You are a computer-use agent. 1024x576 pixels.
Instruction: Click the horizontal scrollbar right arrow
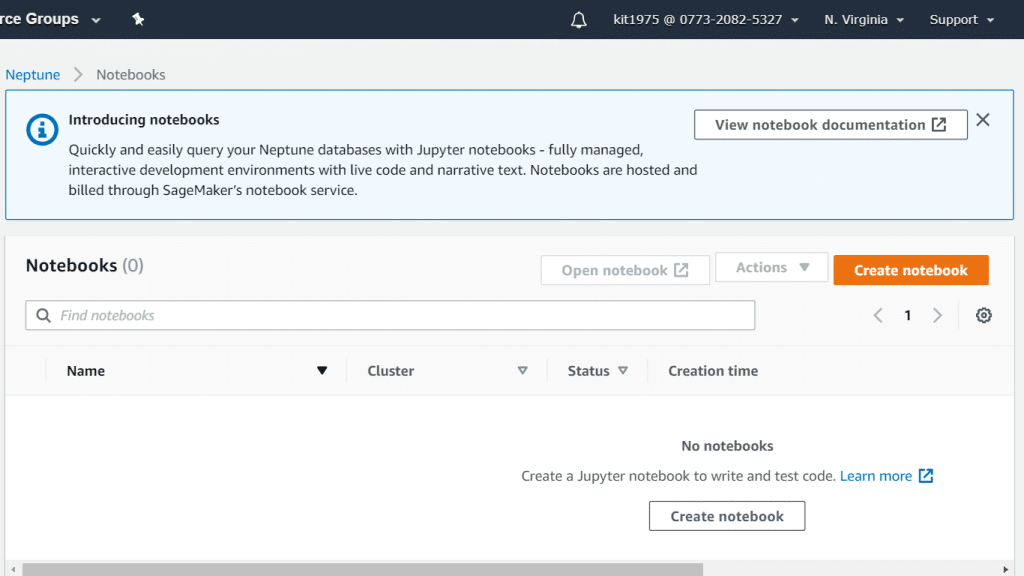click(1006, 569)
